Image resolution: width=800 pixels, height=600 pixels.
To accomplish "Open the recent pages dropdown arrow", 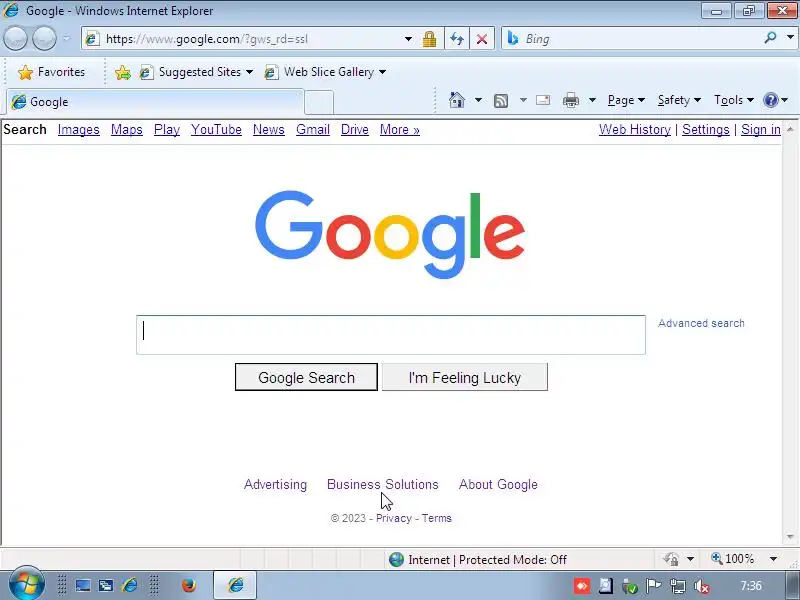I will (66, 39).
